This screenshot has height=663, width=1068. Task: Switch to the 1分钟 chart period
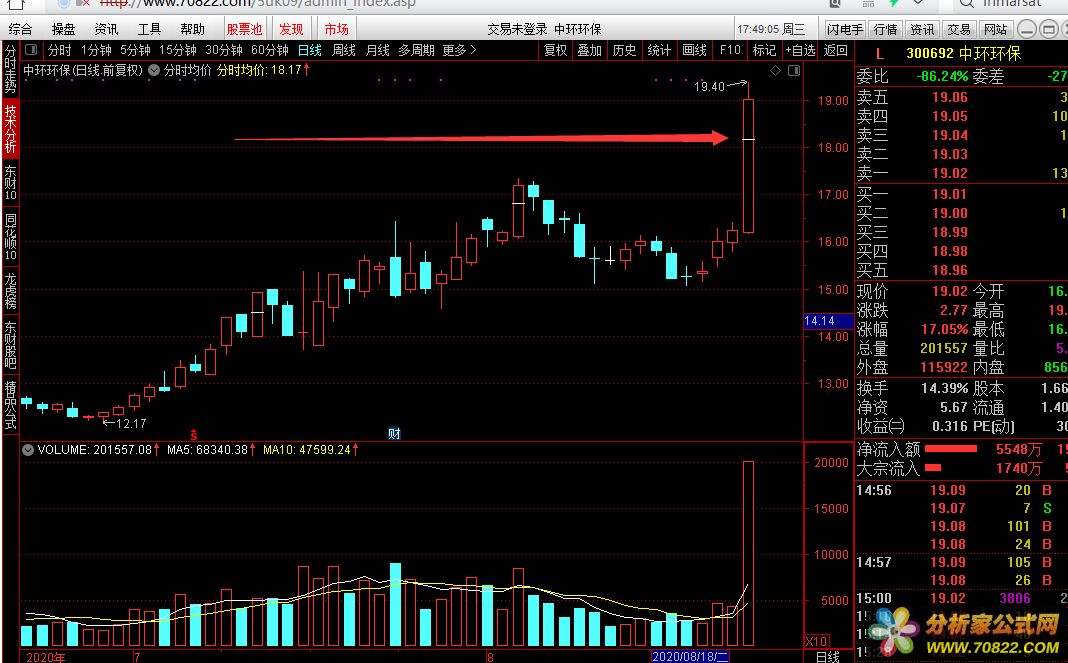pyautogui.click(x=95, y=50)
